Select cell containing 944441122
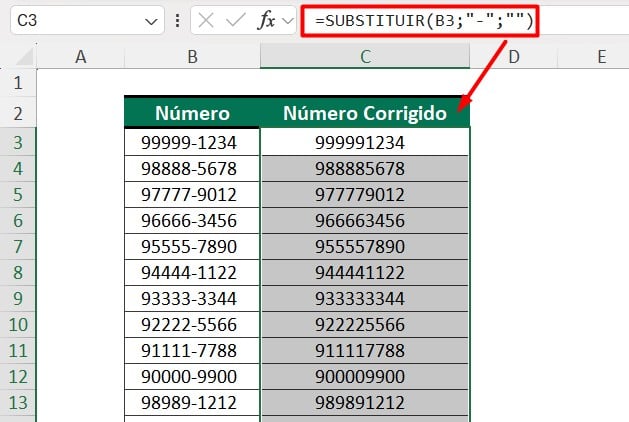The height and width of the screenshot is (422, 629). point(365,272)
